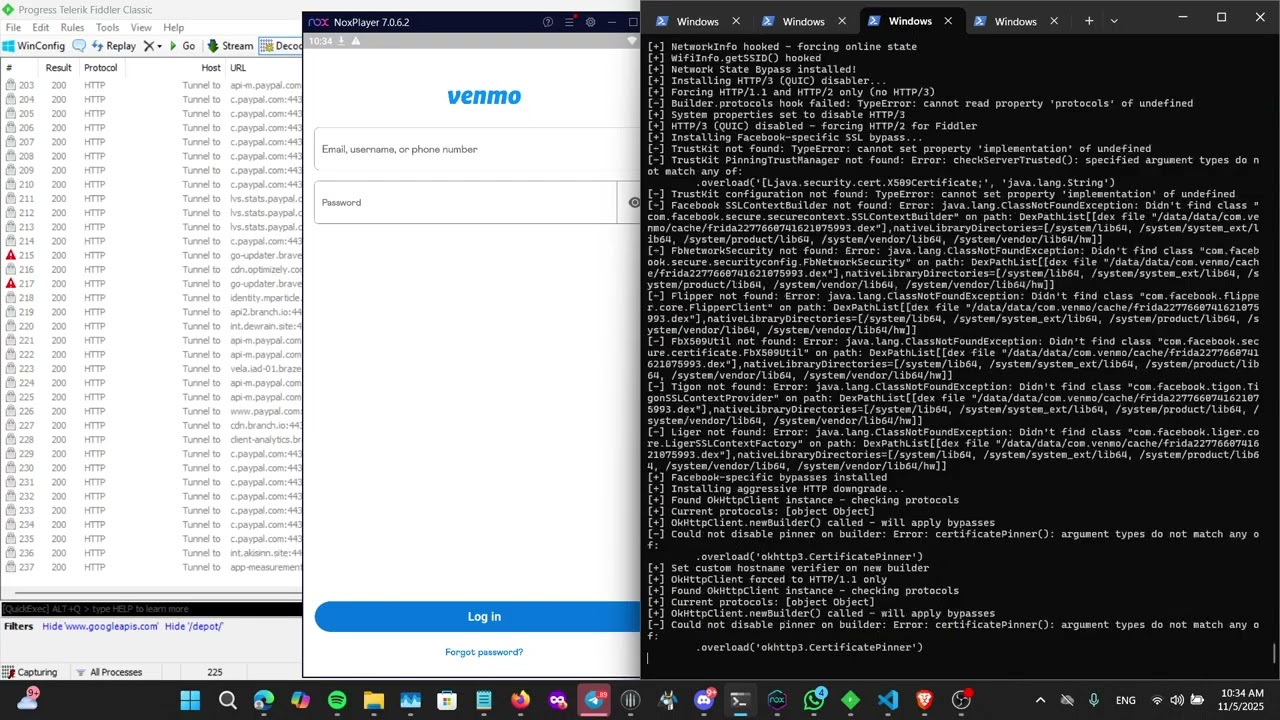The height and width of the screenshot is (720, 1280).
Task: Open Fiddler Rules menu
Action: pyautogui.click(x=72, y=28)
